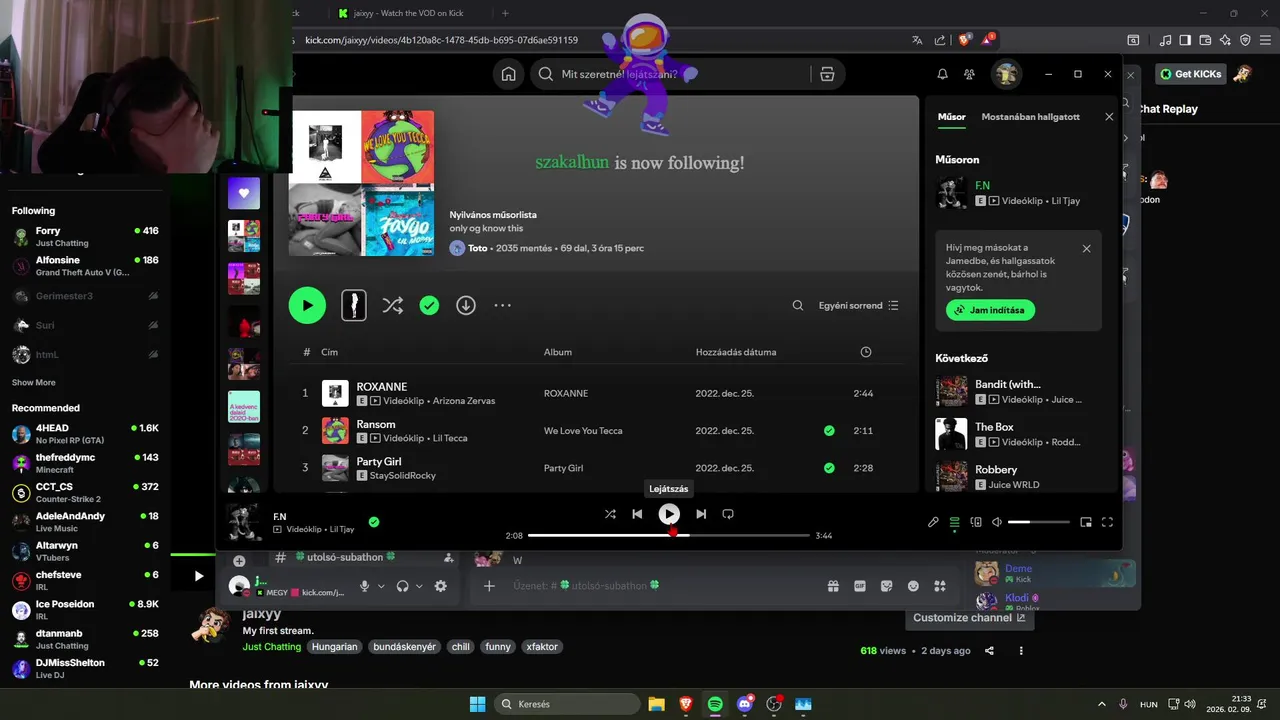The width and height of the screenshot is (1280, 720).
Task: Toggle saved check on Party Girl row
Action: coord(829,468)
